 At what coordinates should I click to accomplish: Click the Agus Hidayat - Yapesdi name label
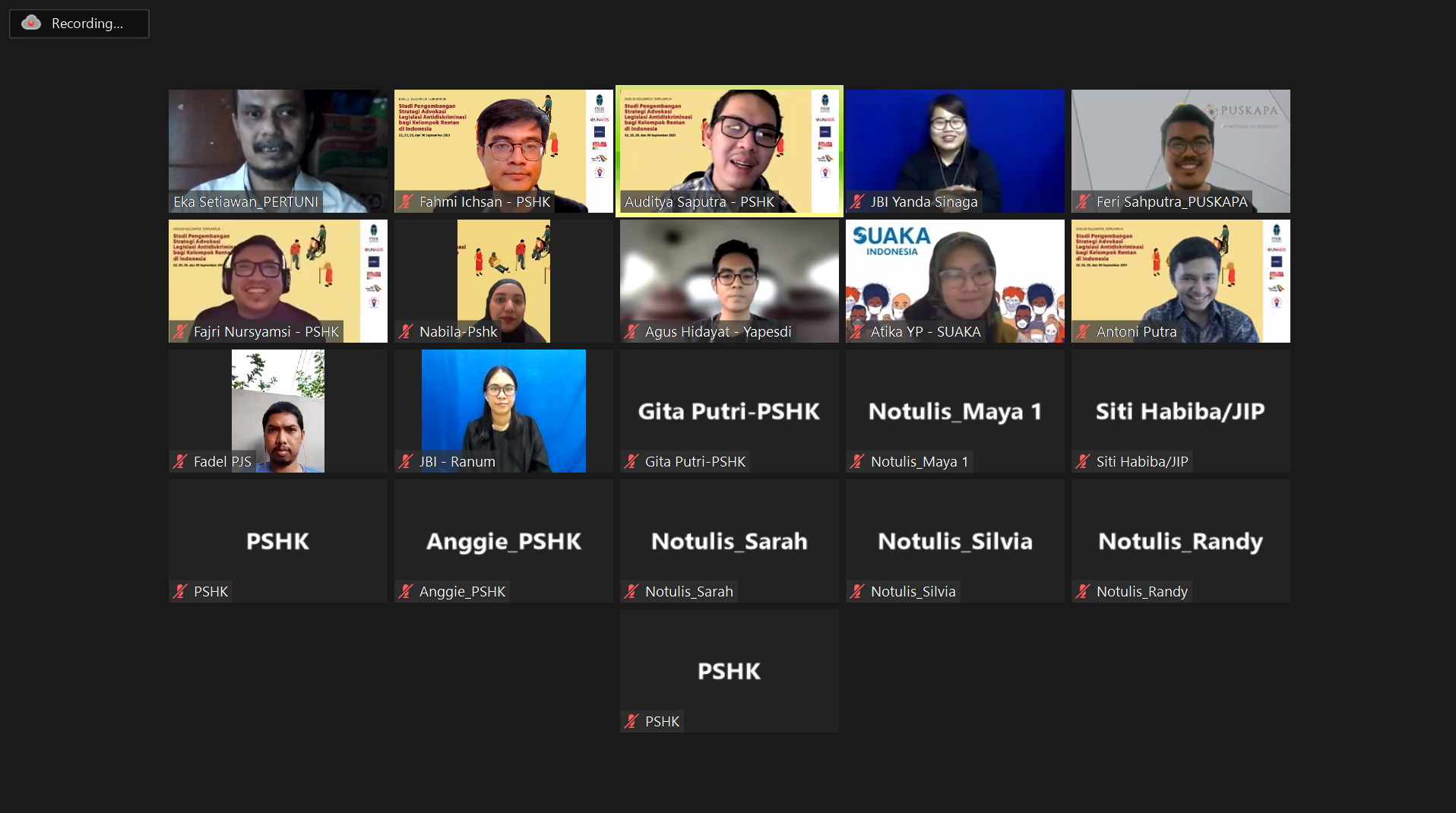(718, 331)
